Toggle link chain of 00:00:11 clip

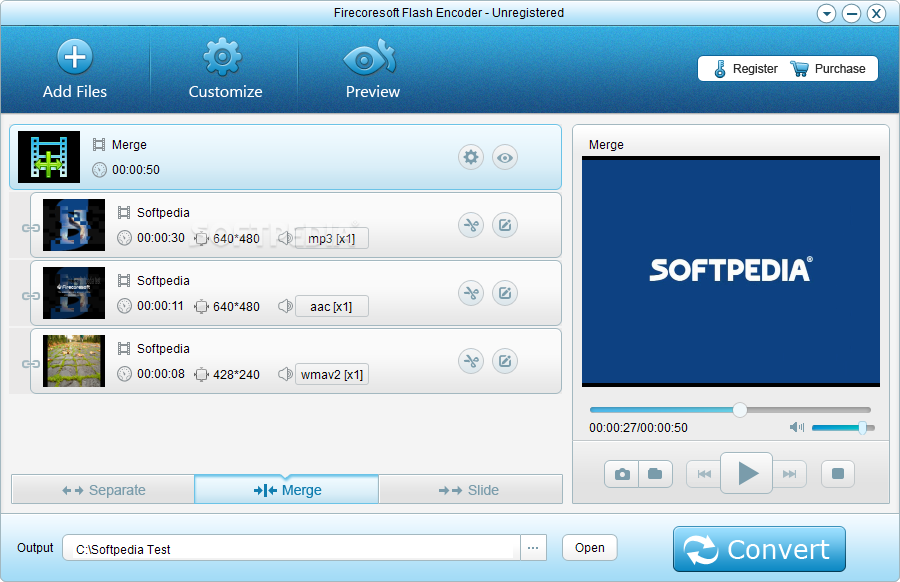coord(30,296)
